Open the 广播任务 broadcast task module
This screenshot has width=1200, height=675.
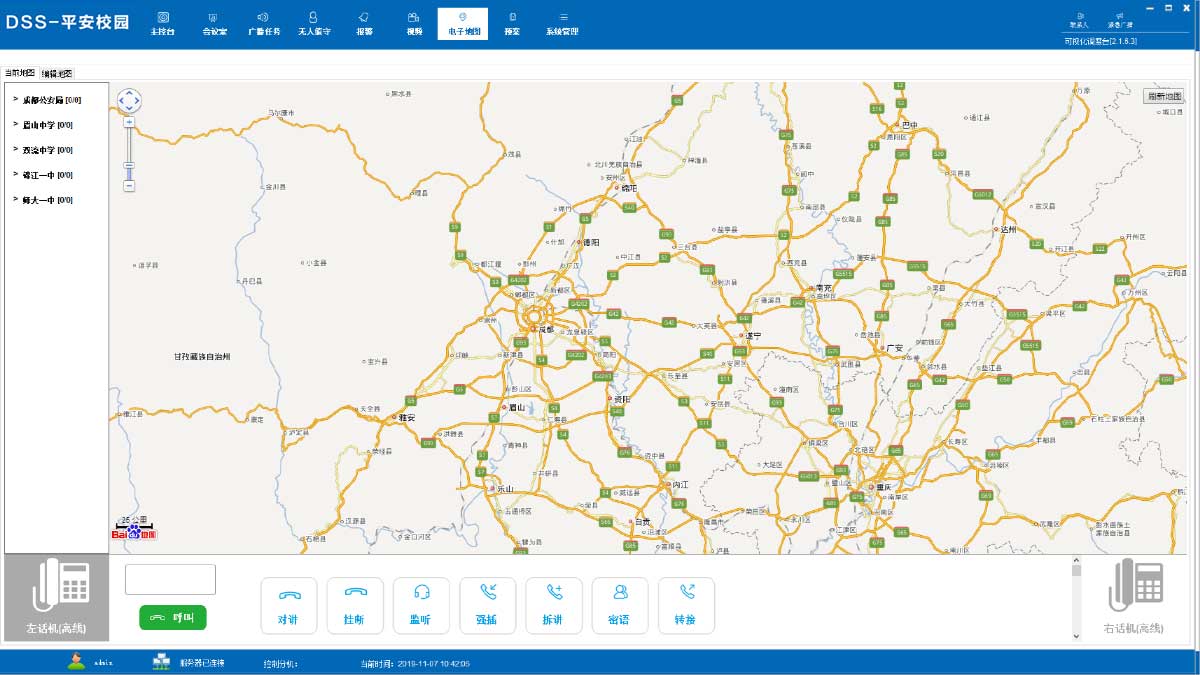pyautogui.click(x=264, y=23)
